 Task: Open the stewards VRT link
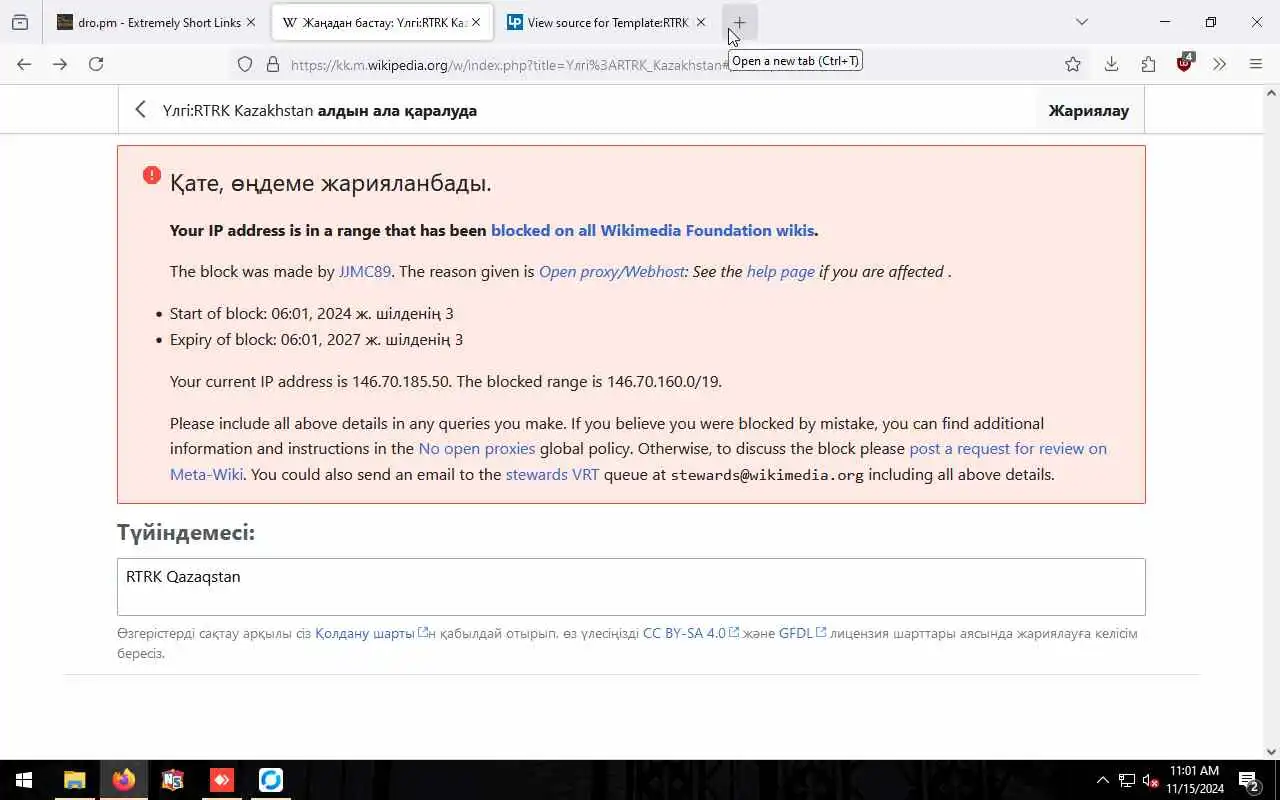coord(552,474)
